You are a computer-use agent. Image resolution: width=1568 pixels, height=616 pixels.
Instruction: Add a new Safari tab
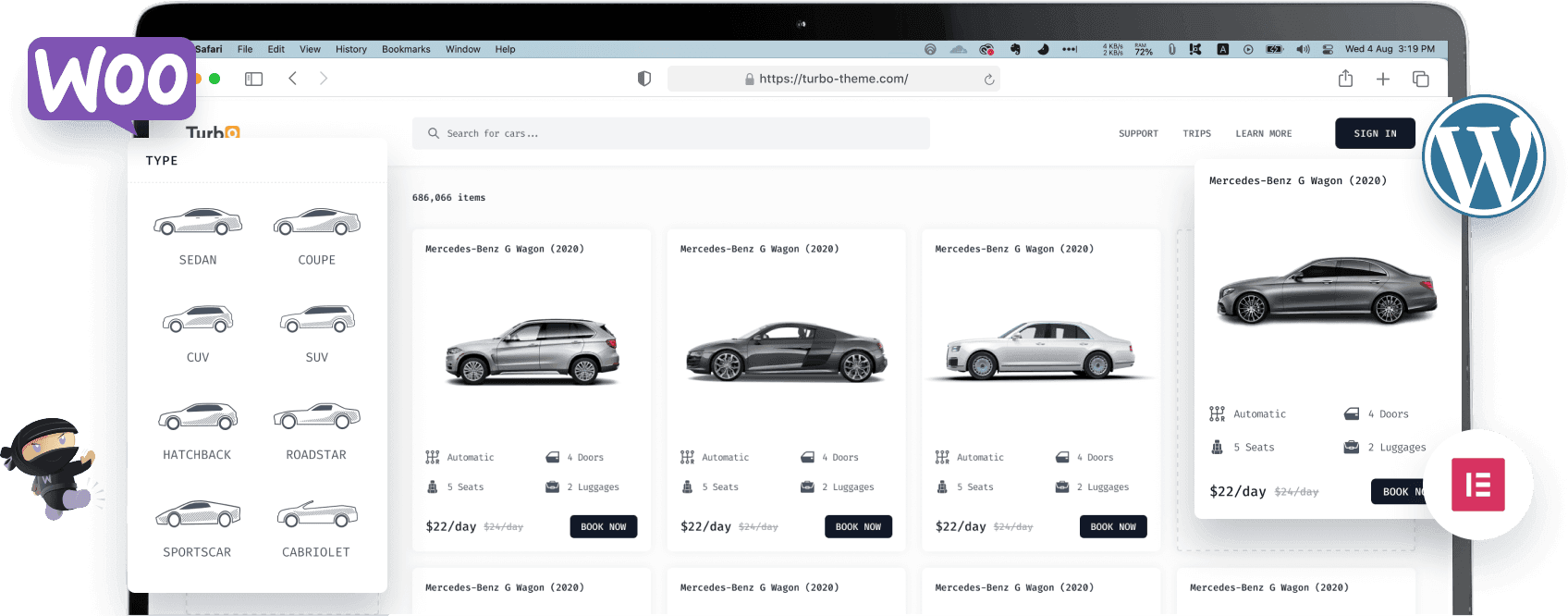(x=1383, y=80)
